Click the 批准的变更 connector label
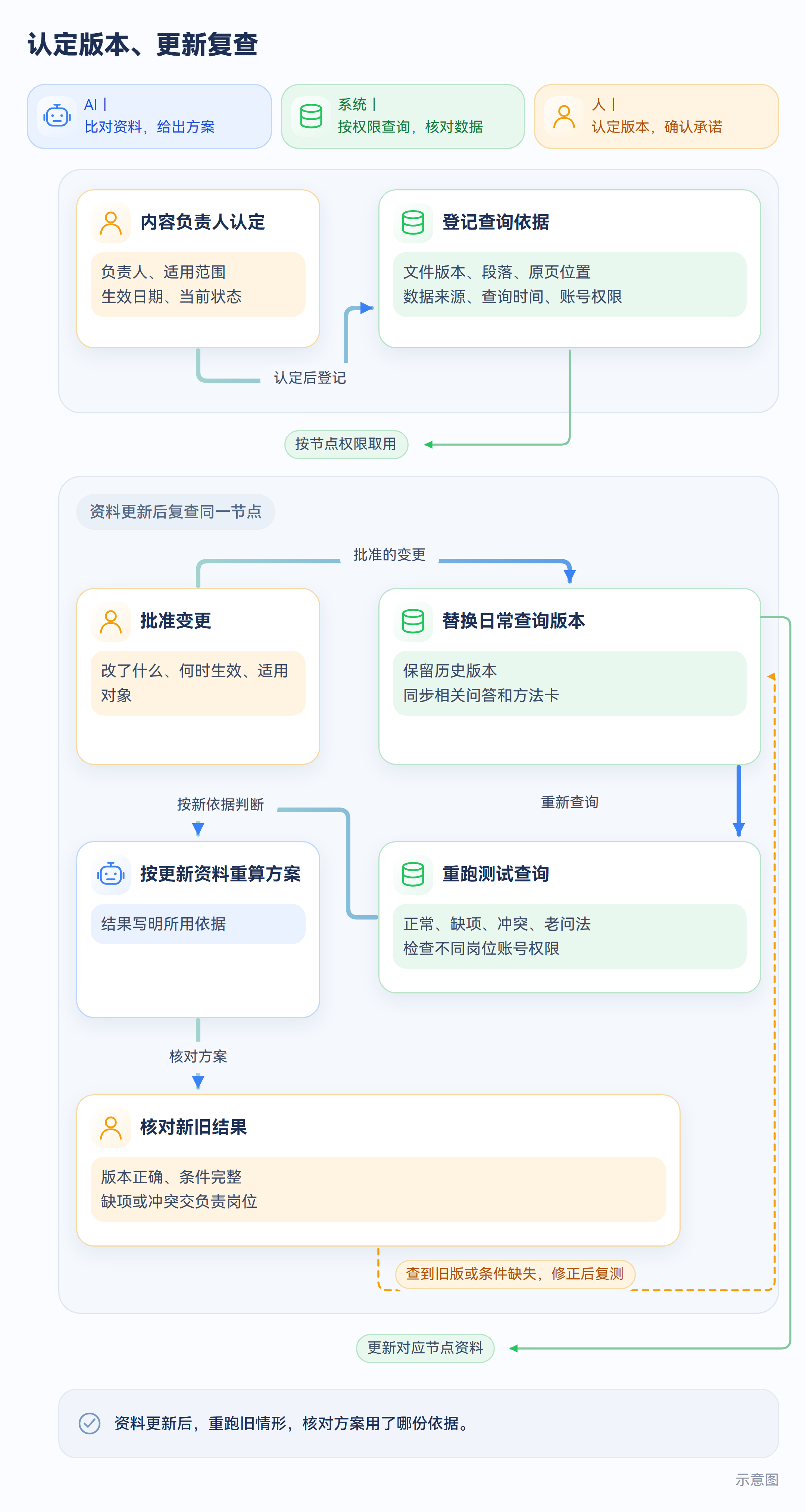The image size is (806, 1512). pyautogui.click(x=390, y=555)
